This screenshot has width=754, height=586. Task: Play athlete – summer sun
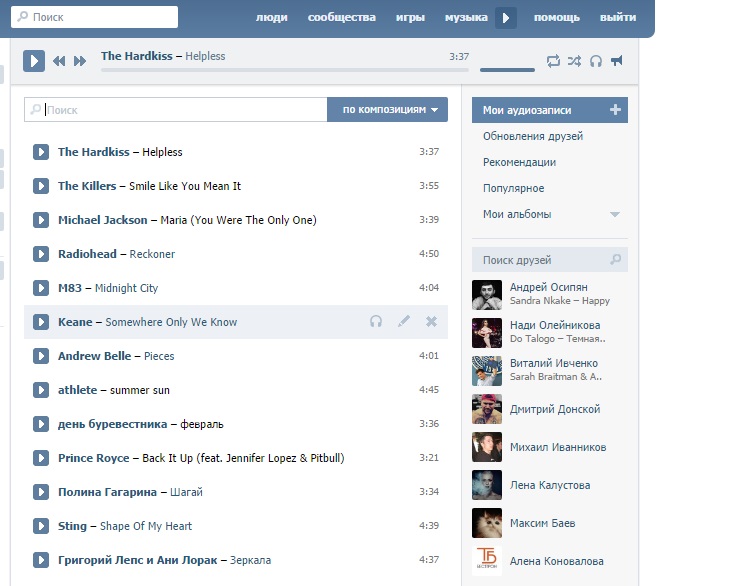pyautogui.click(x=41, y=390)
